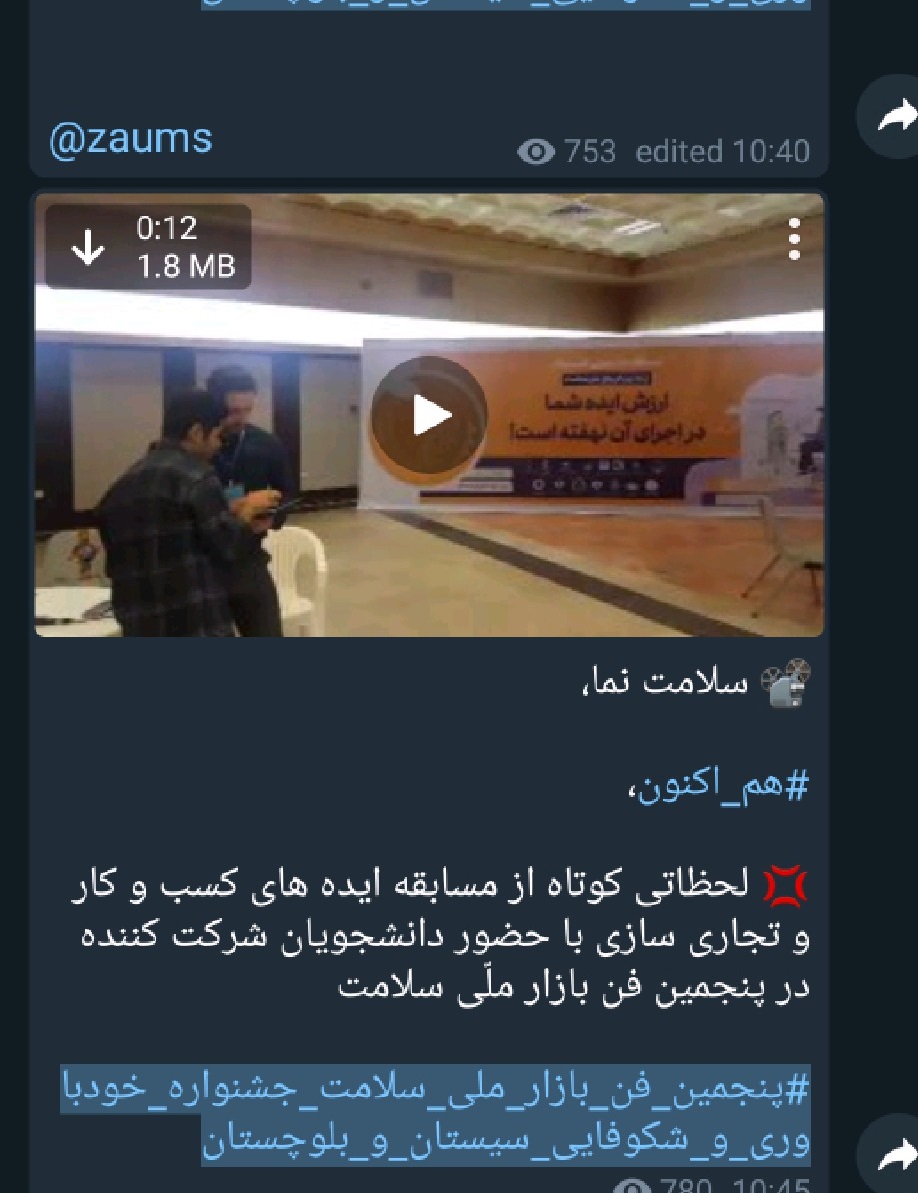Download the 1.8 MB video
The image size is (918, 1193).
coord(88,247)
